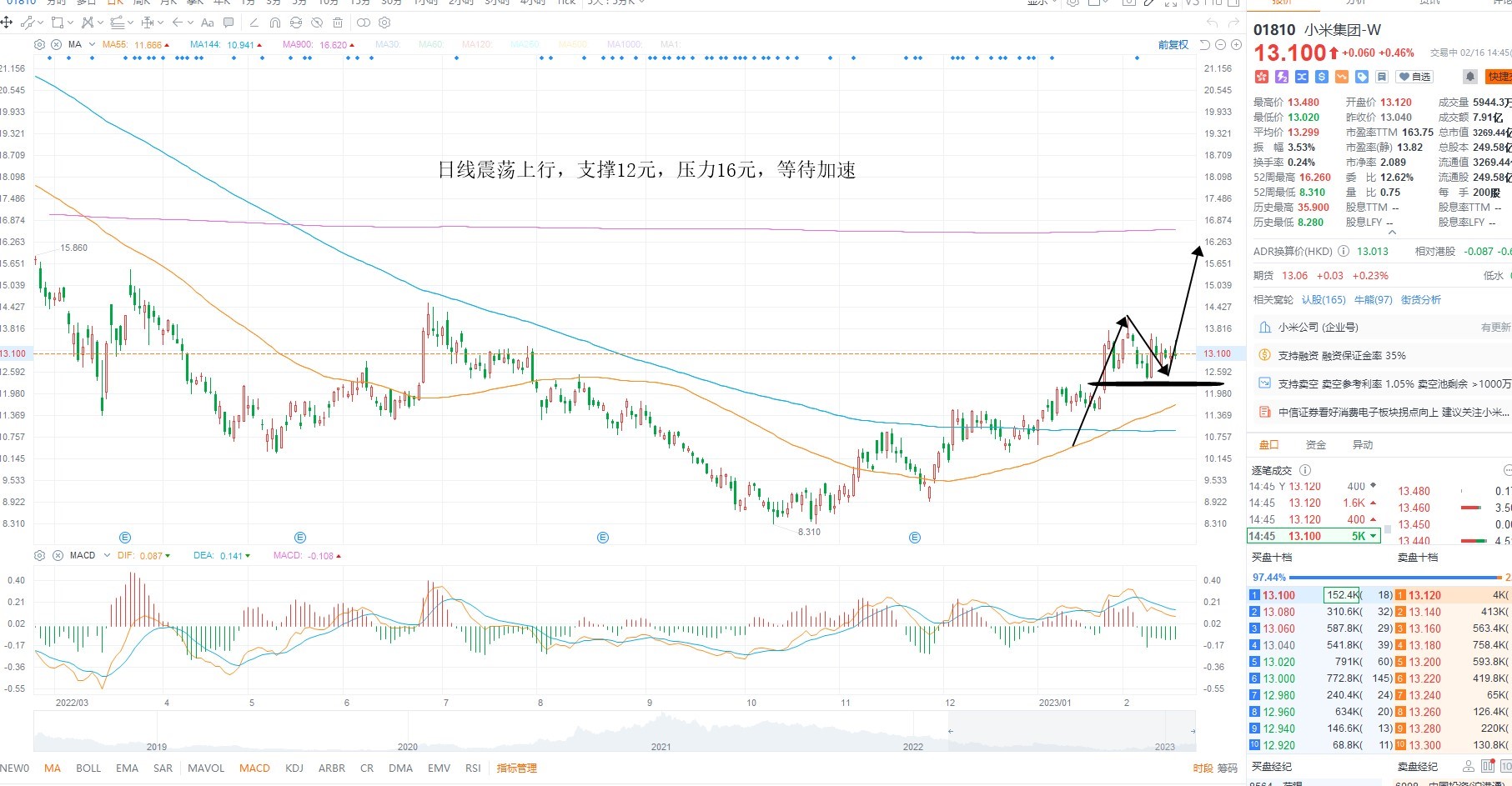Viewport: 1512px width, 786px height.
Task: Click the blue shuffle badge icon
Action: click(1302, 77)
